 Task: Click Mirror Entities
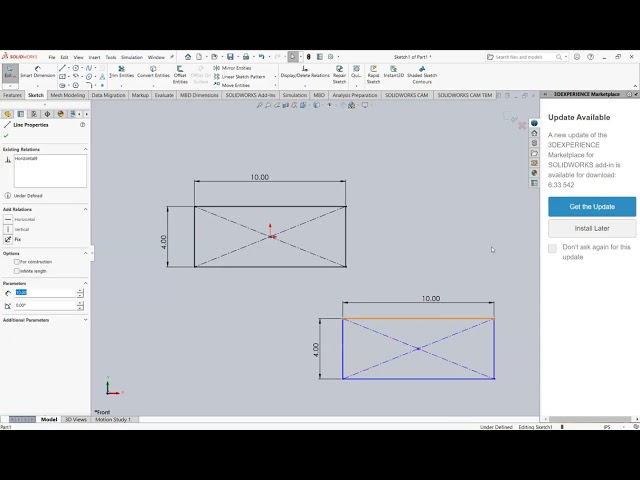(x=232, y=68)
